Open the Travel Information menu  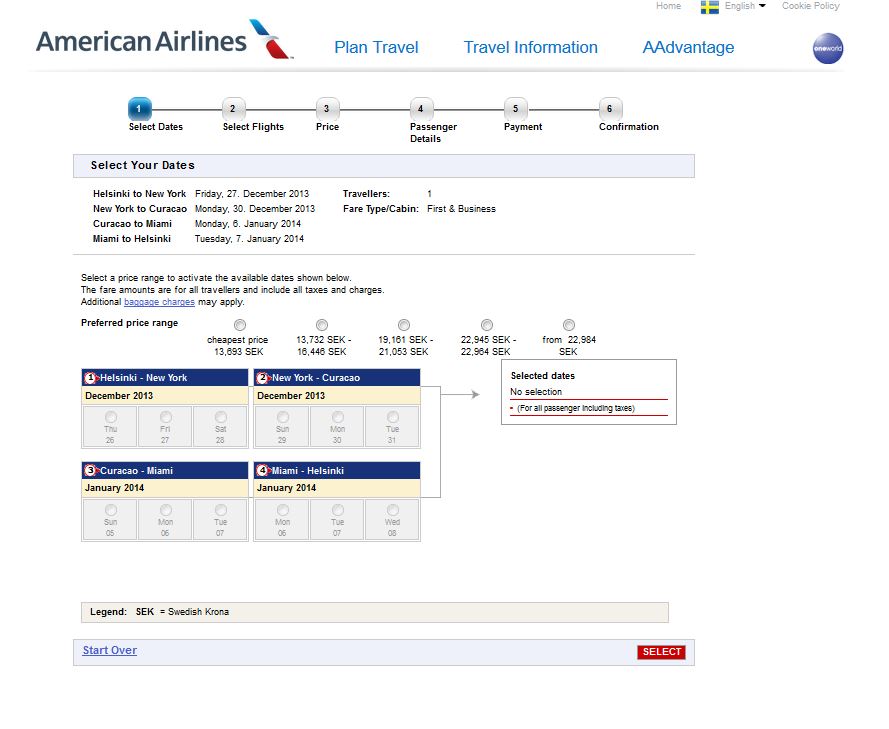tap(530, 47)
